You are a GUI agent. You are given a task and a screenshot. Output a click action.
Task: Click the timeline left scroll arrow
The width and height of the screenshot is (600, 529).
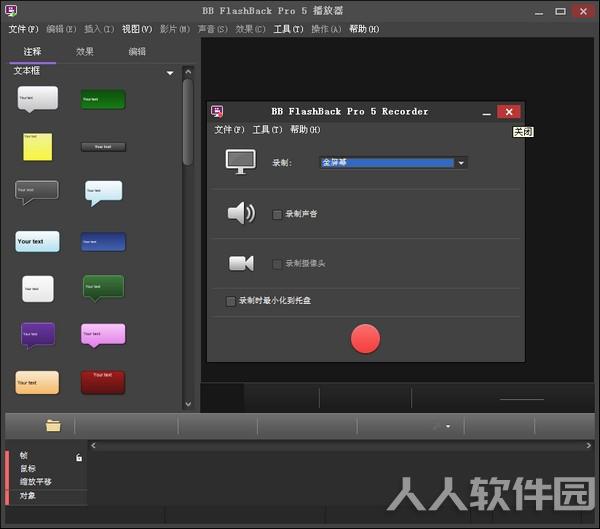point(93,445)
